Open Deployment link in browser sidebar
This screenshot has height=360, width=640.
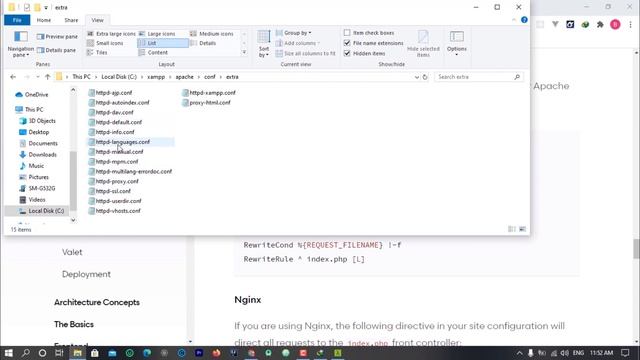click(86, 274)
